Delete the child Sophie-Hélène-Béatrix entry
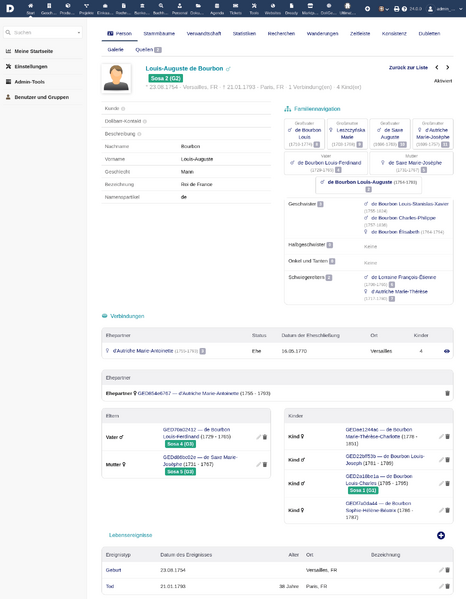This screenshot has width=466, height=599. coord(448,510)
